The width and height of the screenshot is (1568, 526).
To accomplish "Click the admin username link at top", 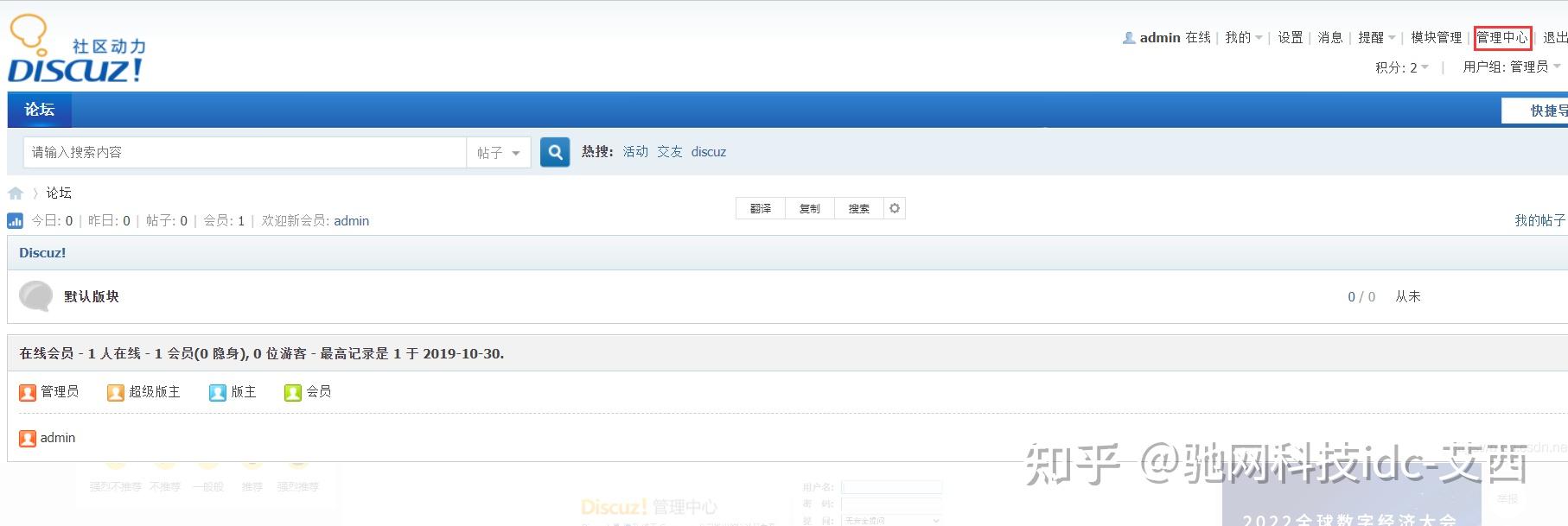I will pyautogui.click(x=1160, y=38).
